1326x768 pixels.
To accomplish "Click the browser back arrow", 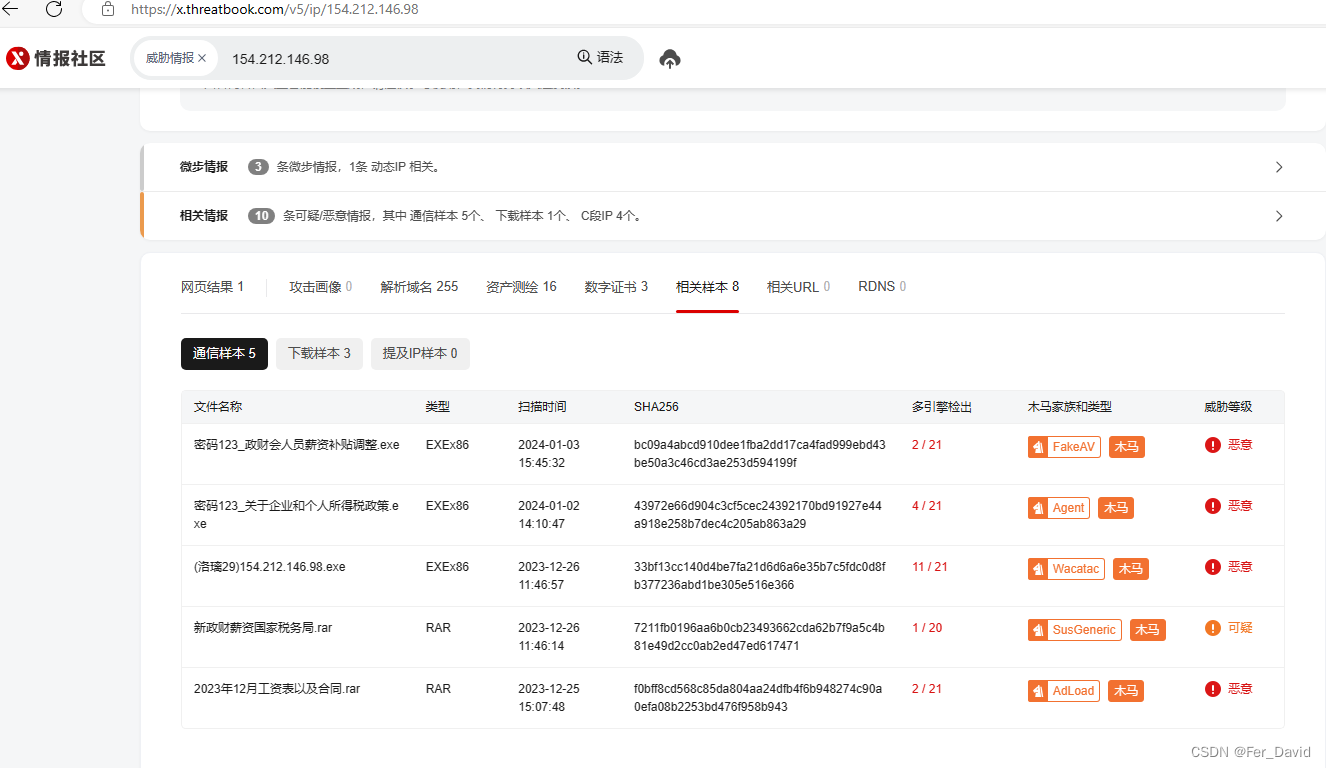I will [x=10, y=8].
